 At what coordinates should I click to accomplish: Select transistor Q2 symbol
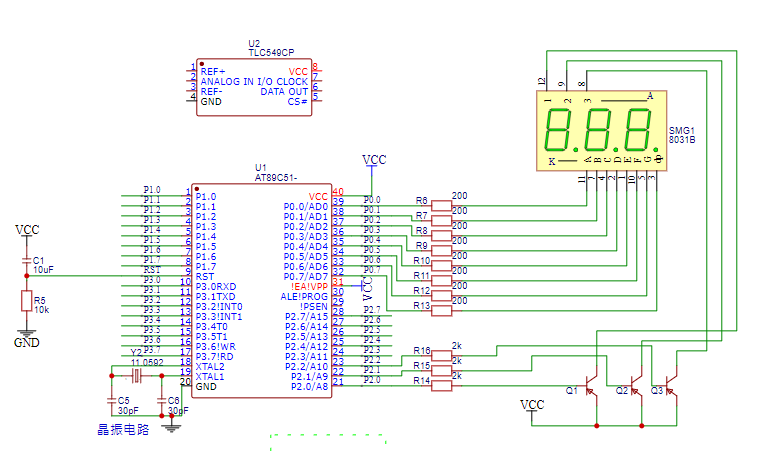pyautogui.click(x=636, y=386)
